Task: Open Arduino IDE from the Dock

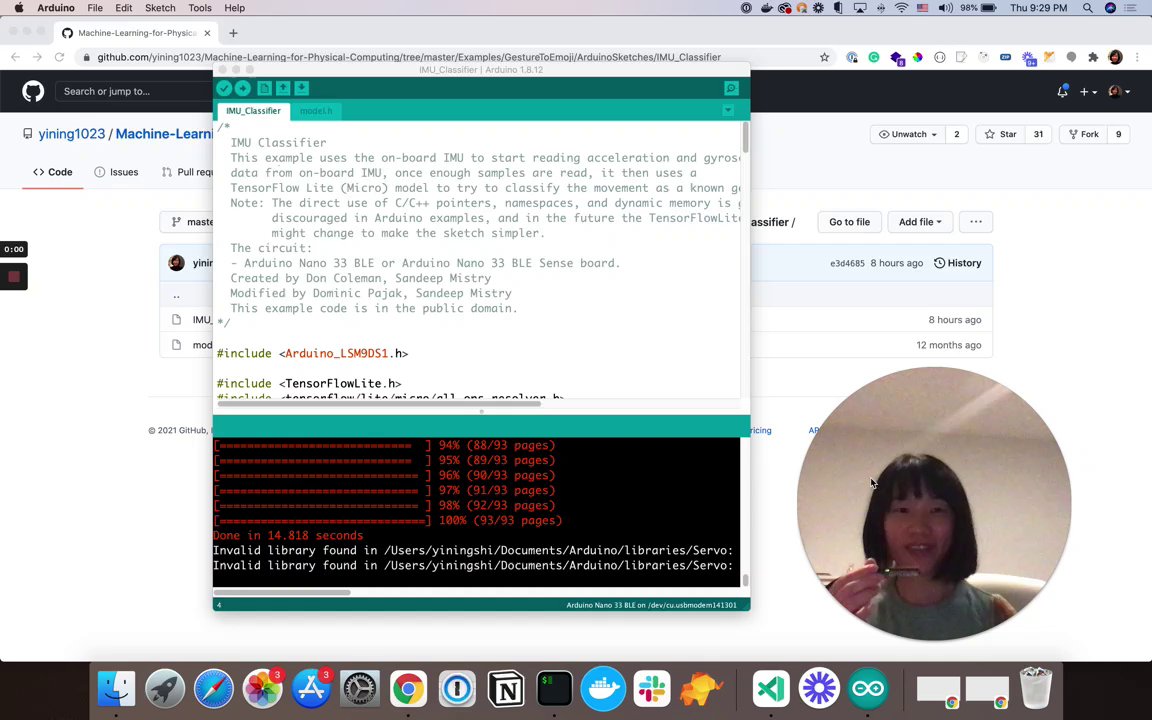Action: pos(868,688)
